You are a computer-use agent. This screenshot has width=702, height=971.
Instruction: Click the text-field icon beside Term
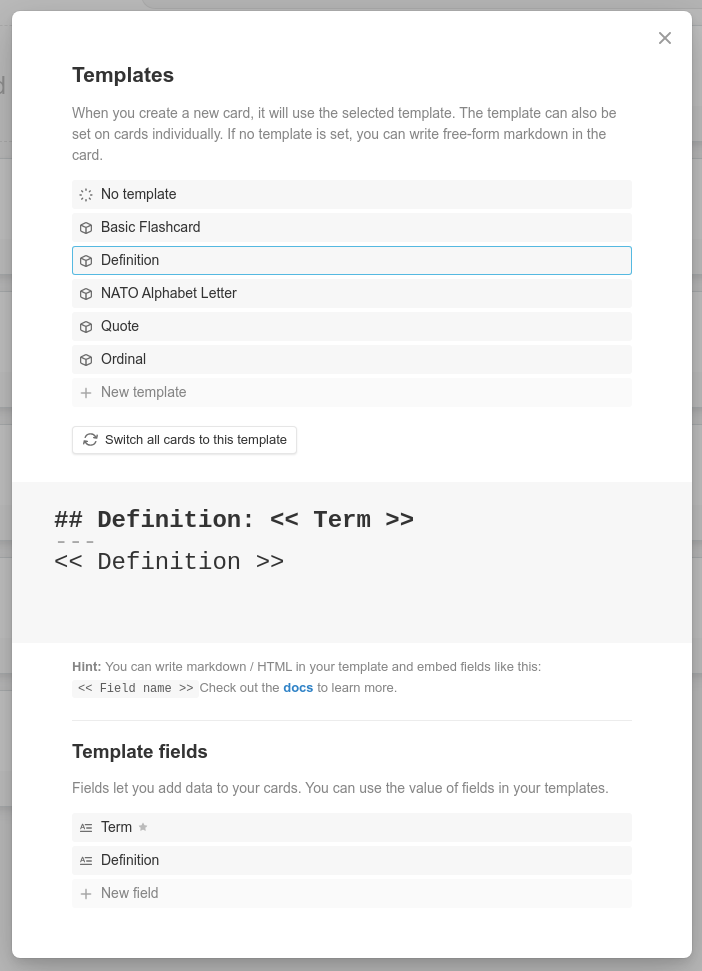pos(86,828)
